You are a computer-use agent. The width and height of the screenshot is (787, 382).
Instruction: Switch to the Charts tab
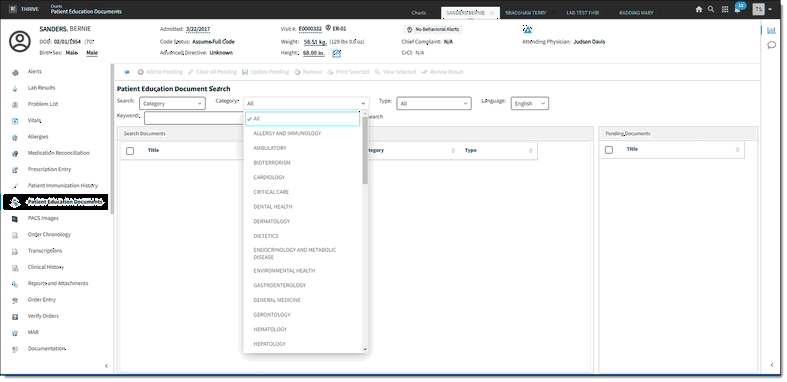point(419,13)
